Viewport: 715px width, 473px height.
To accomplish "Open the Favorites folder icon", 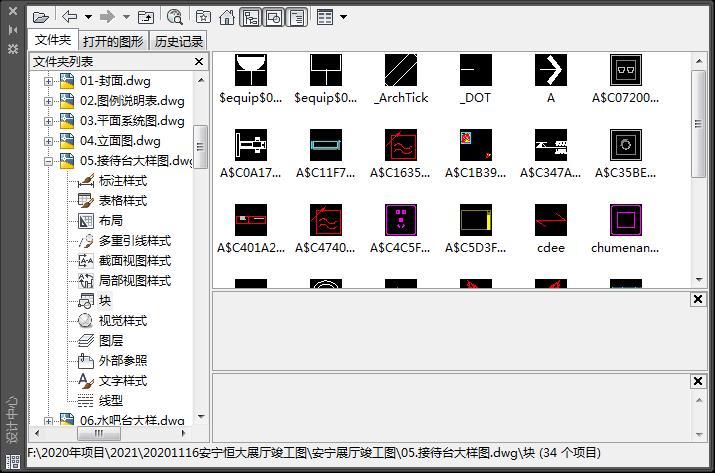I will click(203, 17).
